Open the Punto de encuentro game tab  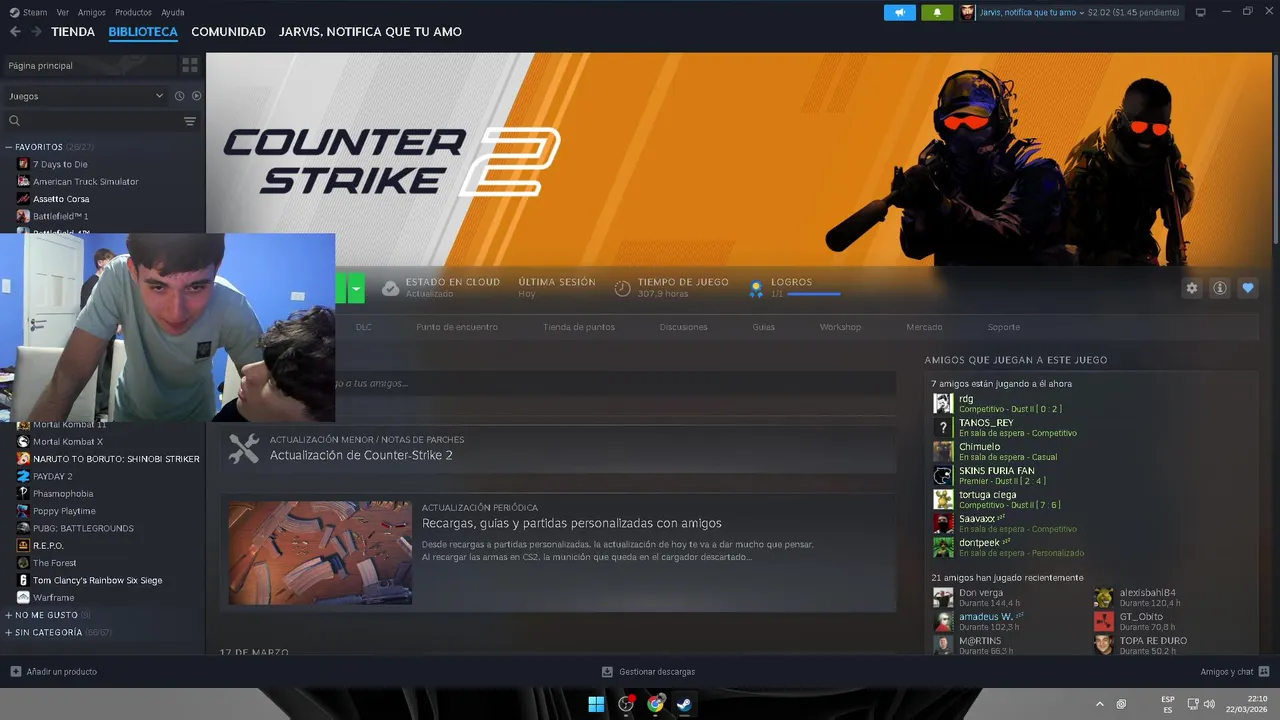457,327
